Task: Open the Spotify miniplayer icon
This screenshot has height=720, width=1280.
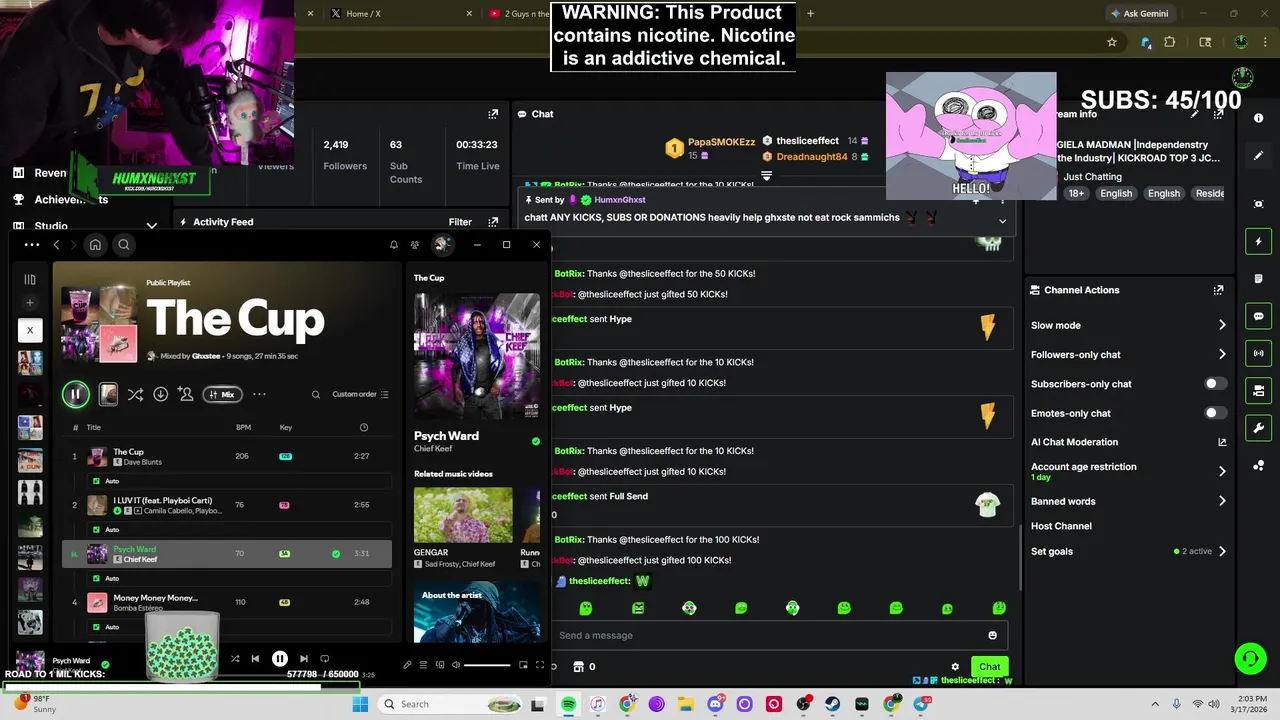Action: 523,665
